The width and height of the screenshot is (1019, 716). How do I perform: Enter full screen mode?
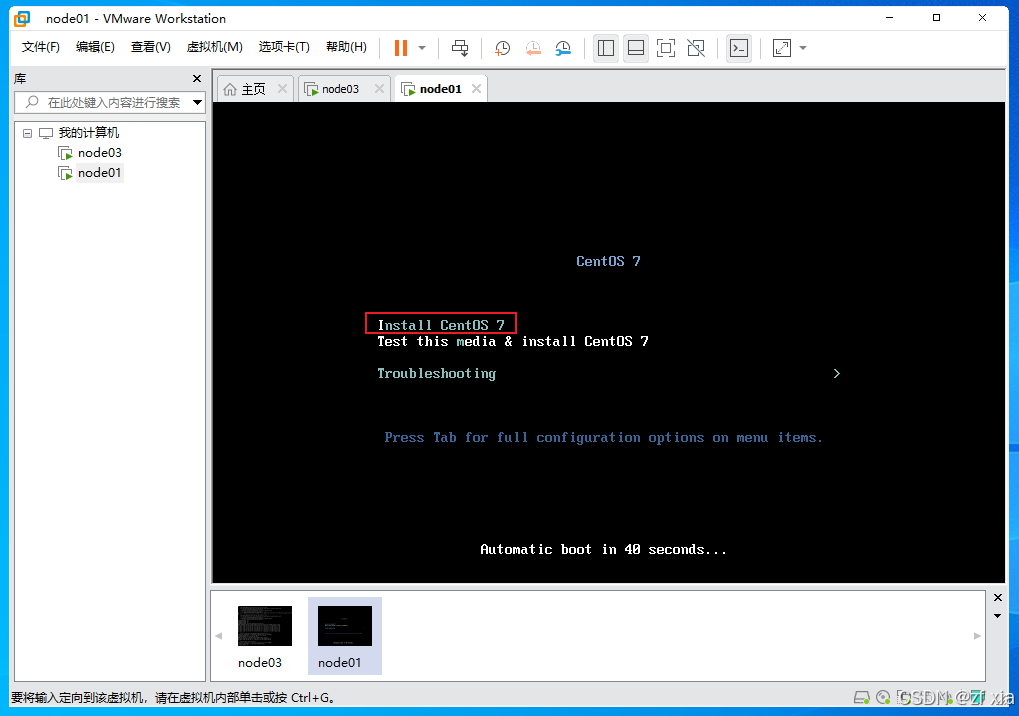point(665,48)
